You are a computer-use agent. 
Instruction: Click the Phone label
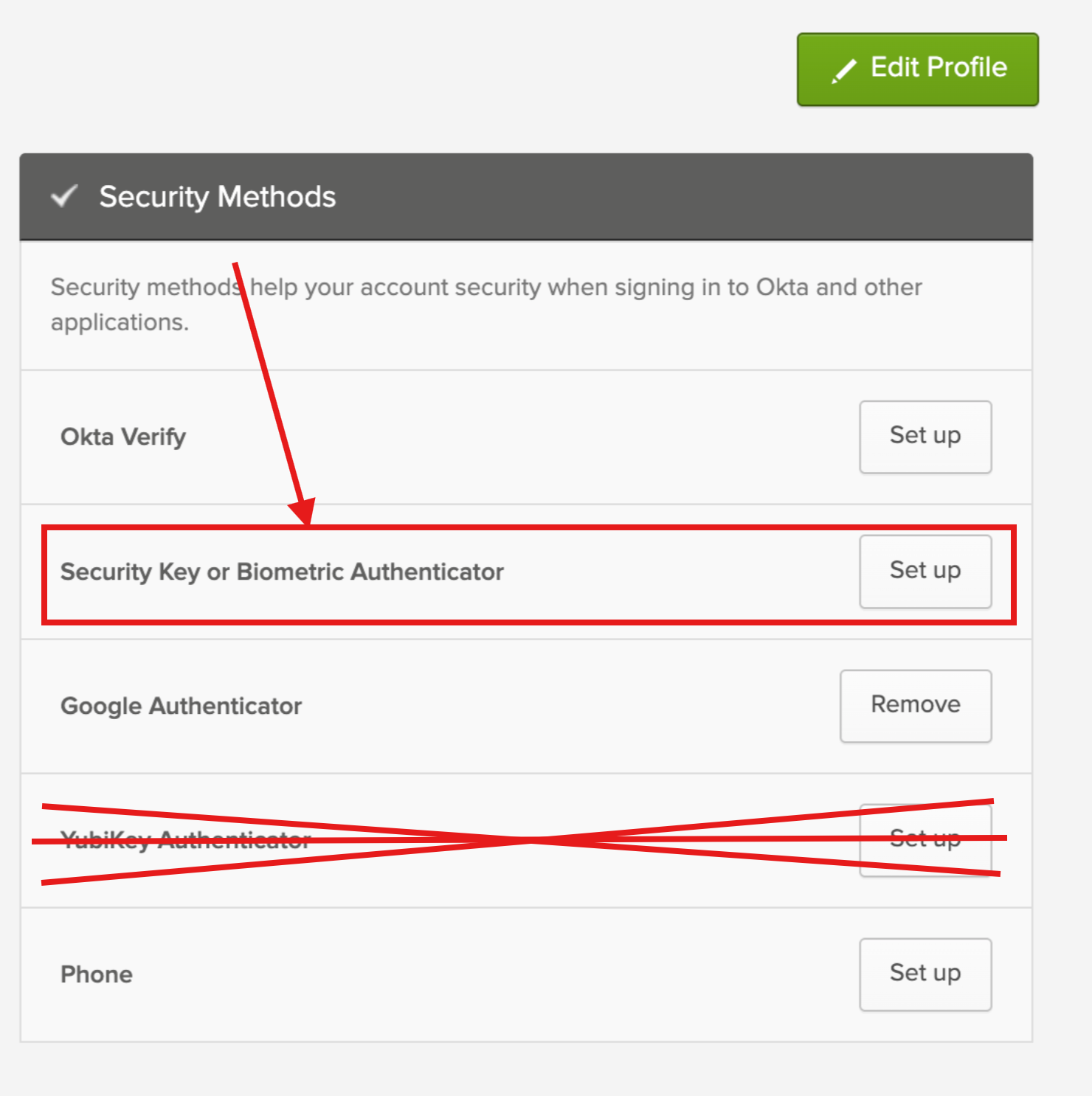97,974
